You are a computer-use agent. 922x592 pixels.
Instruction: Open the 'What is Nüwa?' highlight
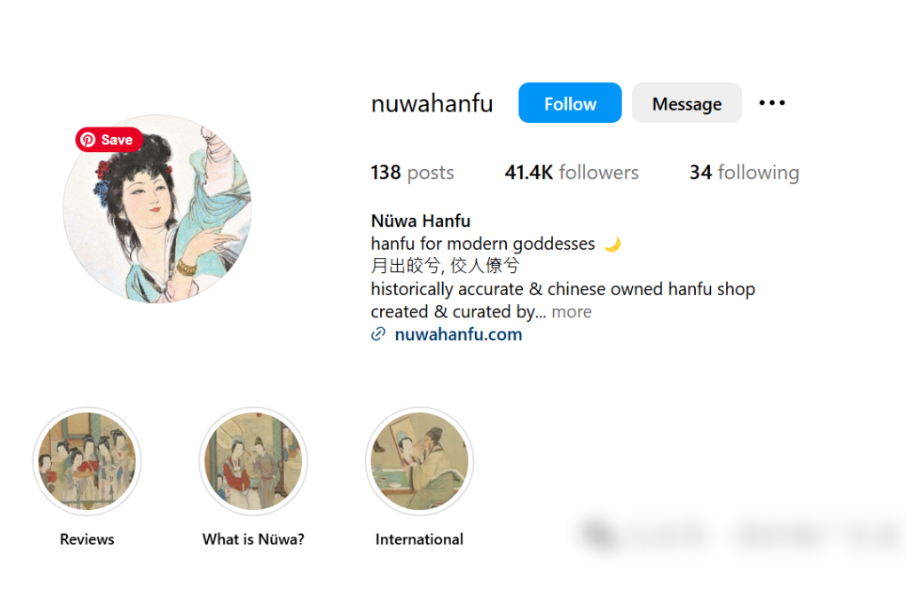point(253,461)
